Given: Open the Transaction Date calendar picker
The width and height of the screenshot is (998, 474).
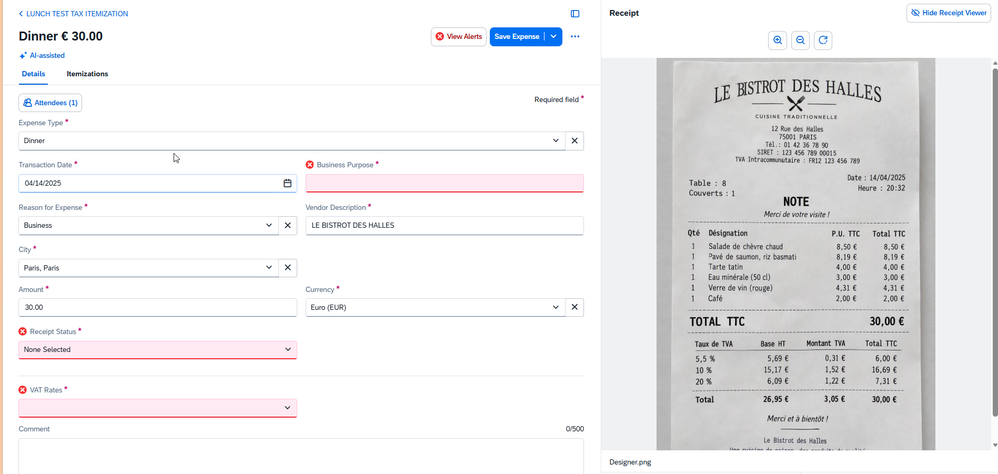Looking at the screenshot, I should point(287,183).
